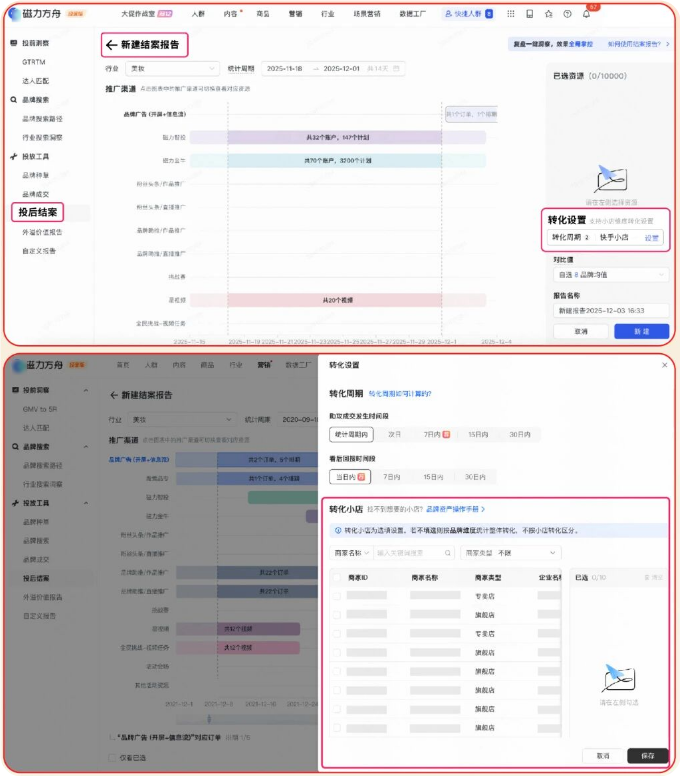Click the 保存 button in conversion dialog
Viewport: 680px width, 776px height.
coord(647,756)
